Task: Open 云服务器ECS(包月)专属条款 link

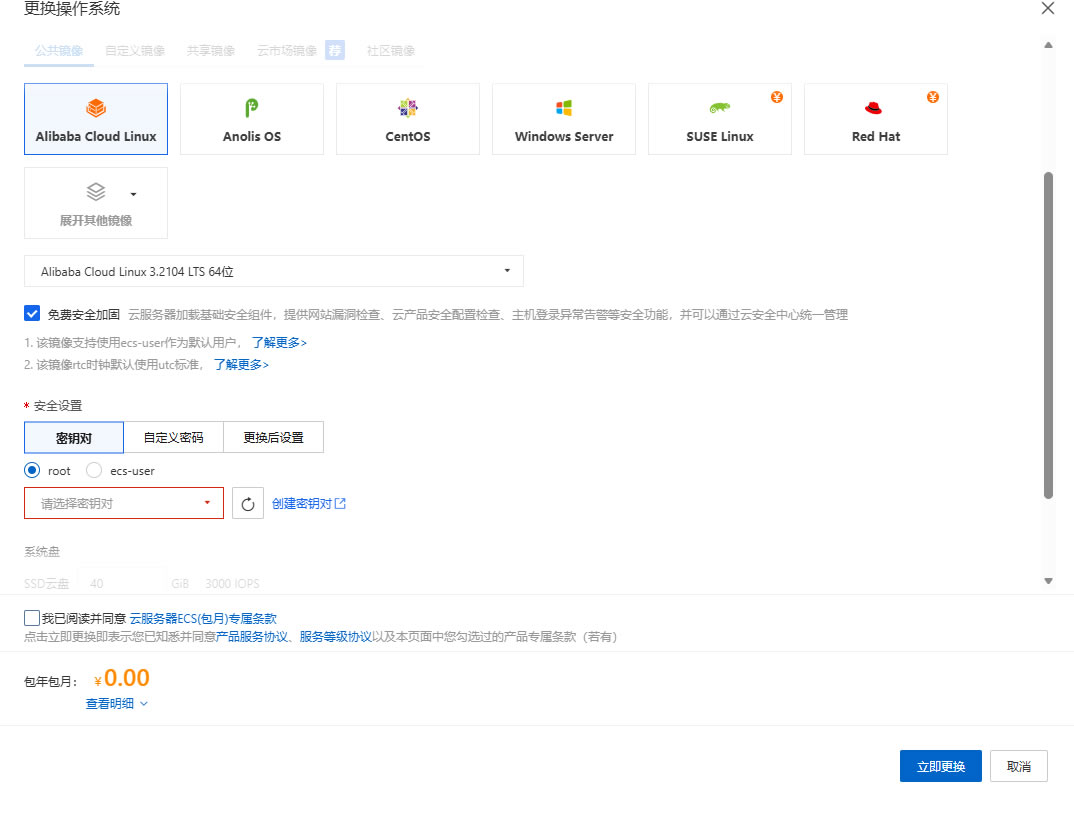Action: tap(203, 618)
